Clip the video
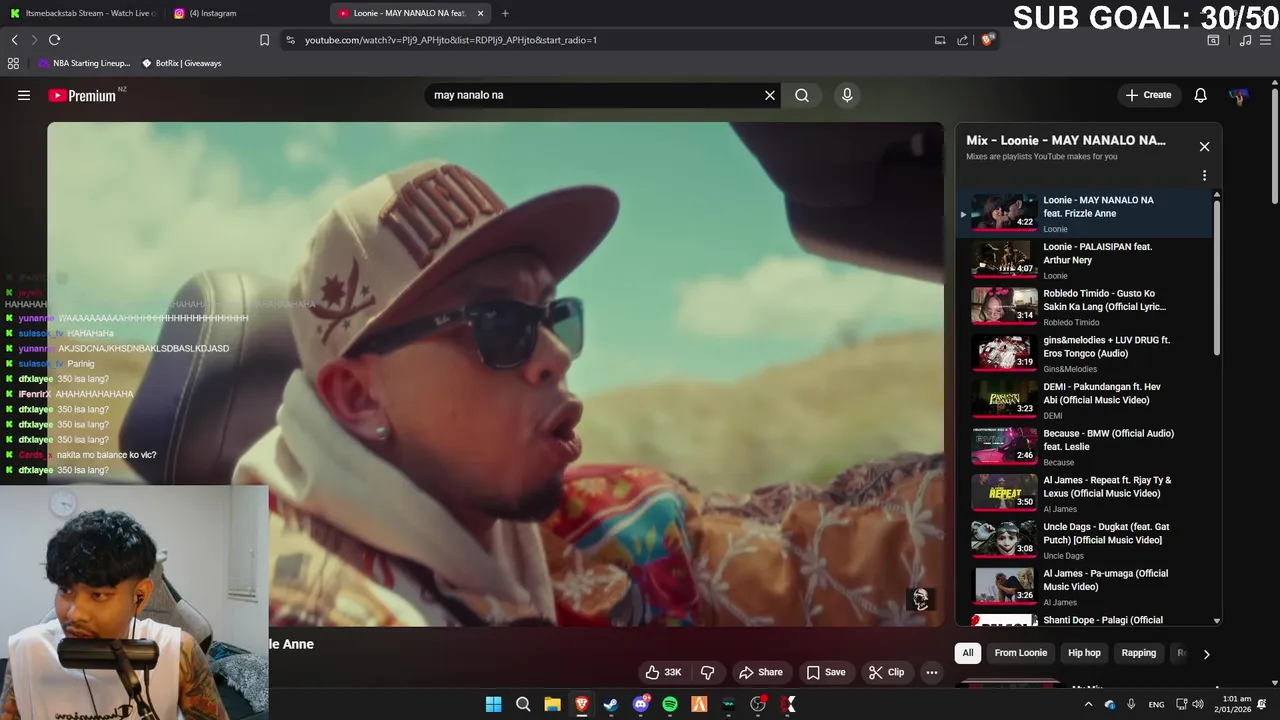 pos(886,672)
